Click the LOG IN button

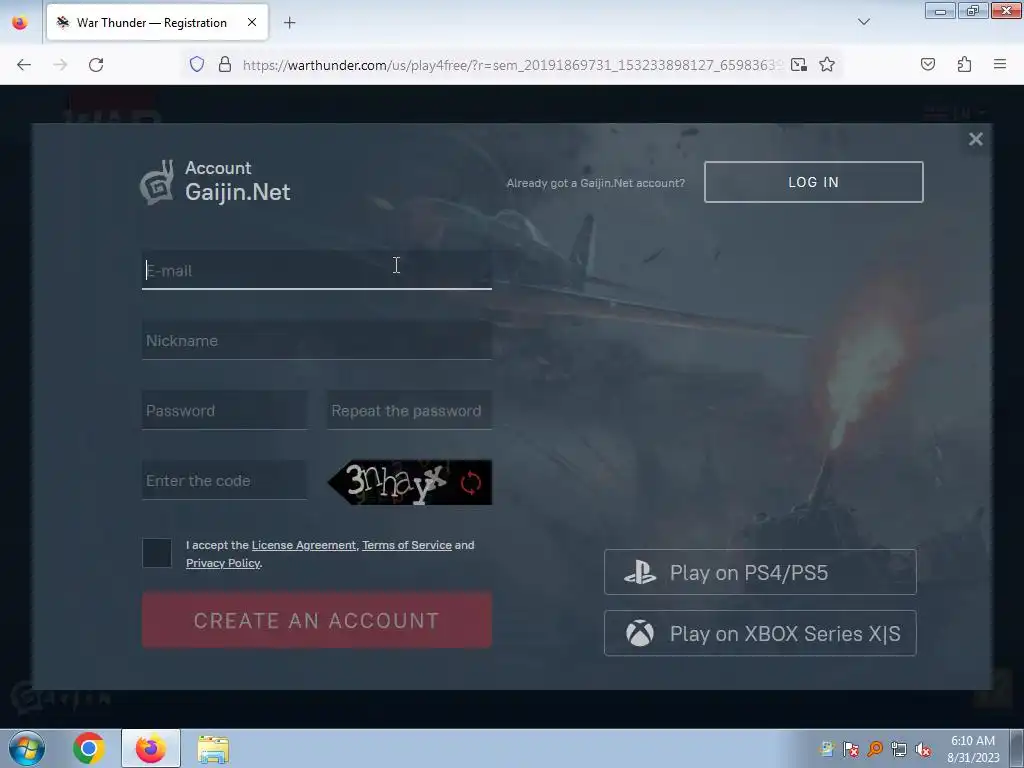click(814, 182)
